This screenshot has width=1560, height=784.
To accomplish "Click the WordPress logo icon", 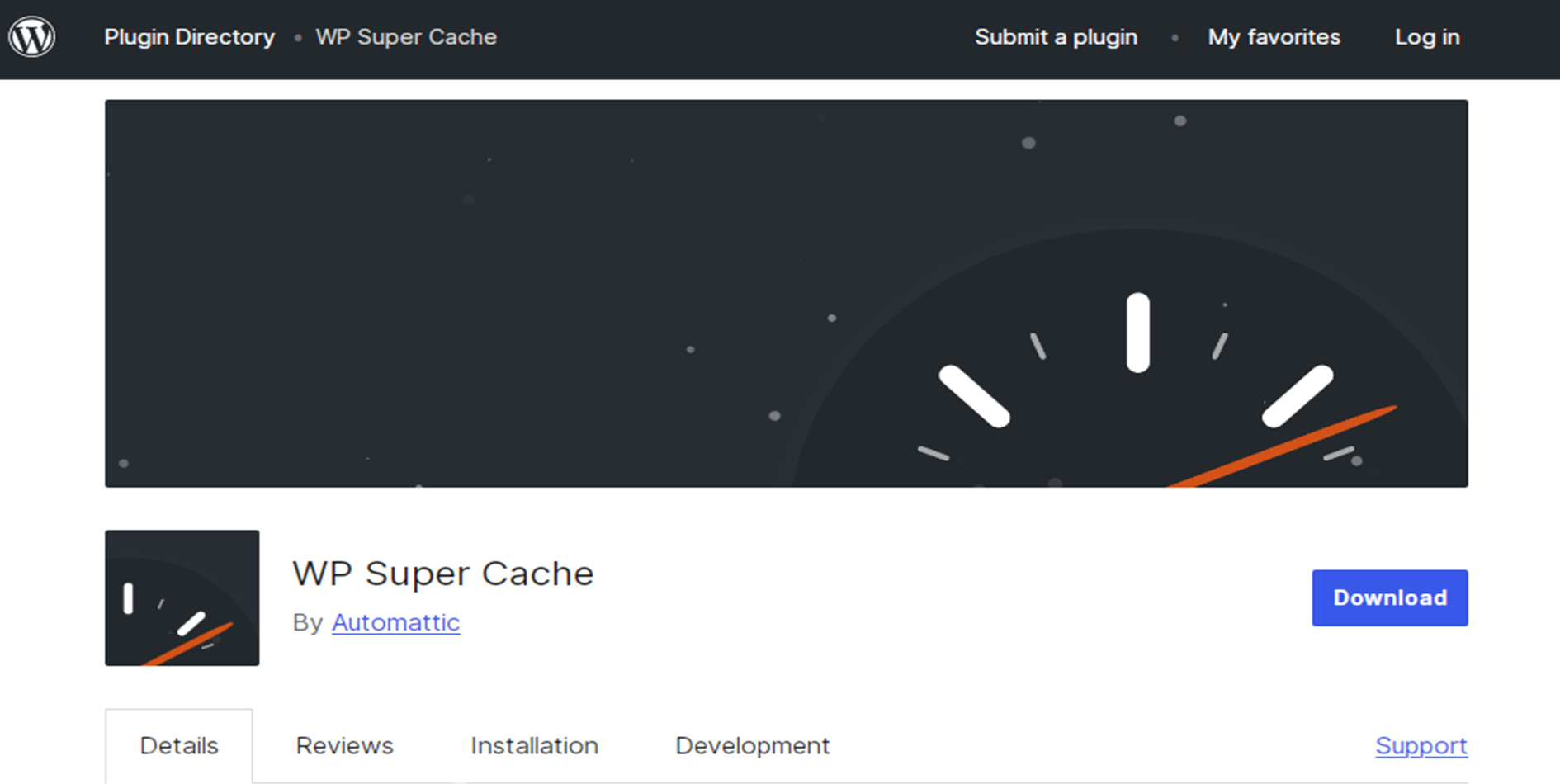I will pos(32,37).
